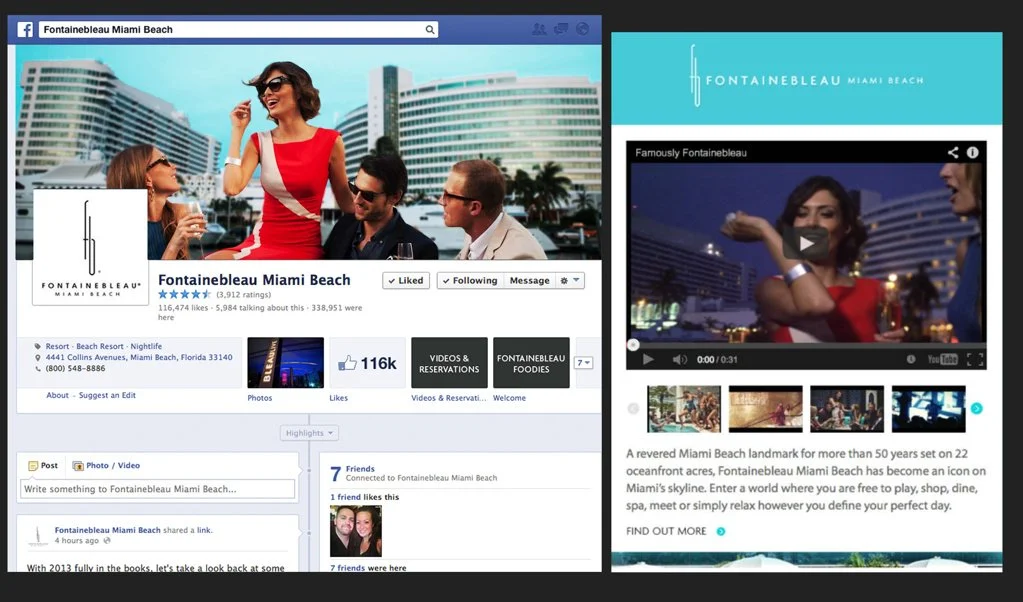Screen dimensions: 1023x602
Task: Click the Beach Resort category link
Action: tap(100, 346)
